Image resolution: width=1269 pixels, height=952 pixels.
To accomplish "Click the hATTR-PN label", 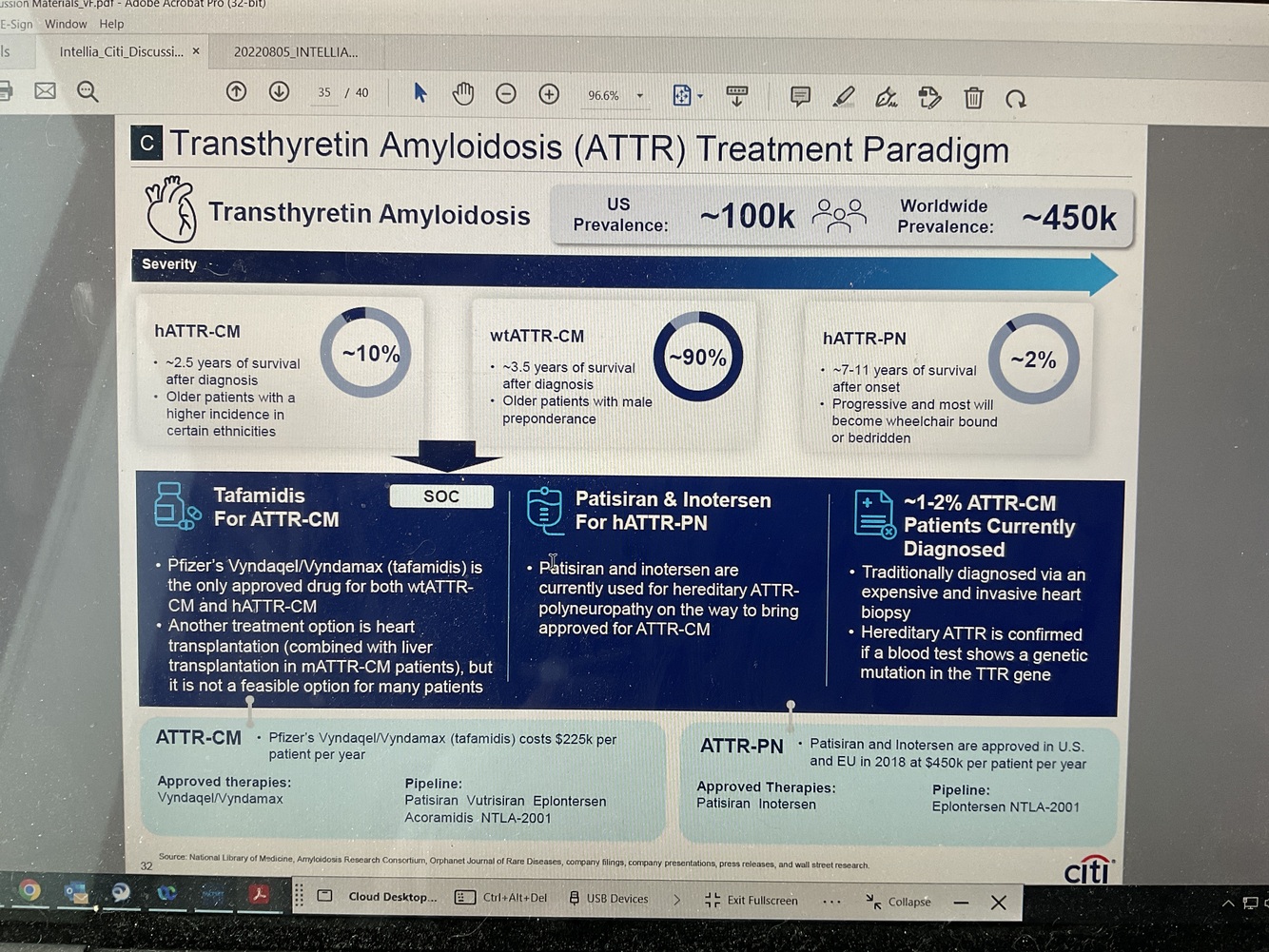I will [864, 339].
